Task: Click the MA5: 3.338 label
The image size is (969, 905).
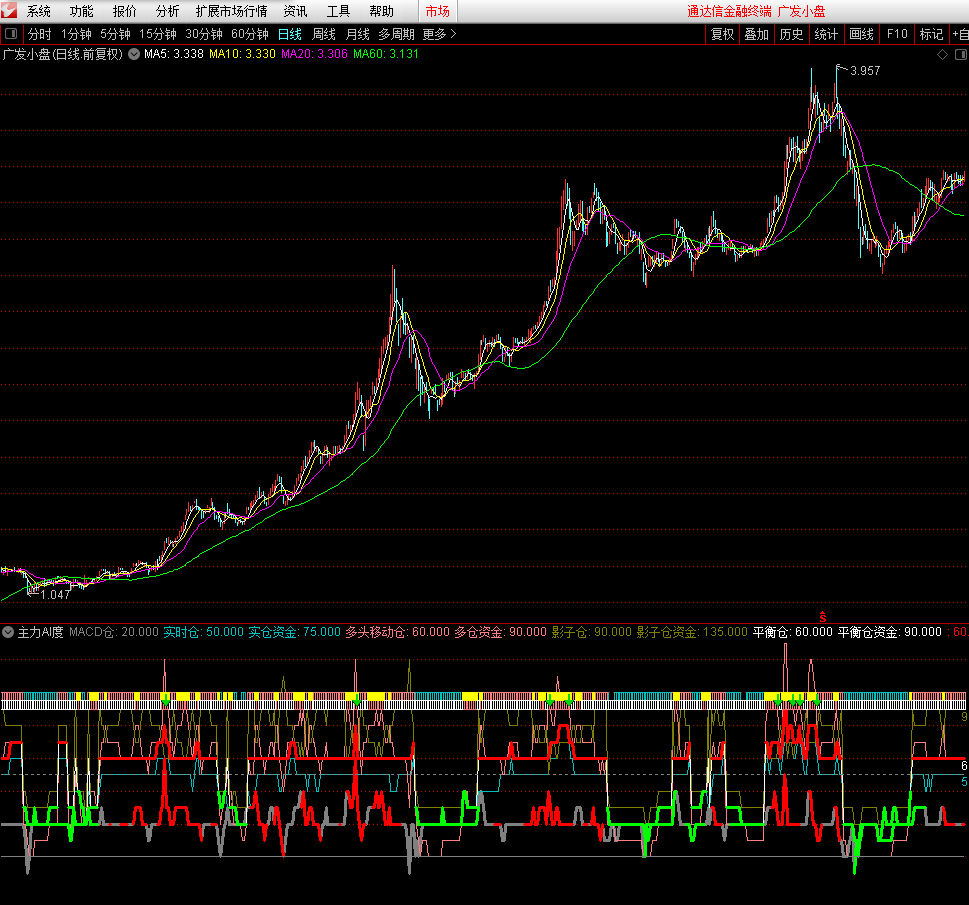Action: (174, 54)
